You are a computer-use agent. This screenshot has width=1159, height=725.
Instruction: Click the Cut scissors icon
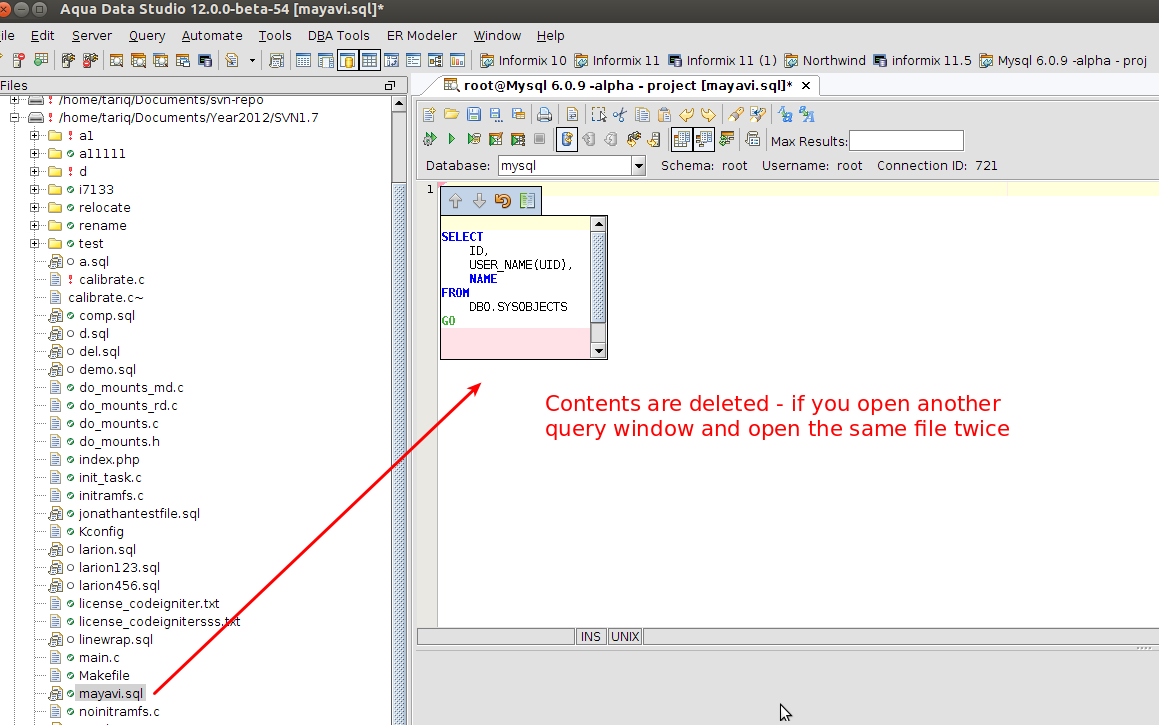click(x=619, y=115)
